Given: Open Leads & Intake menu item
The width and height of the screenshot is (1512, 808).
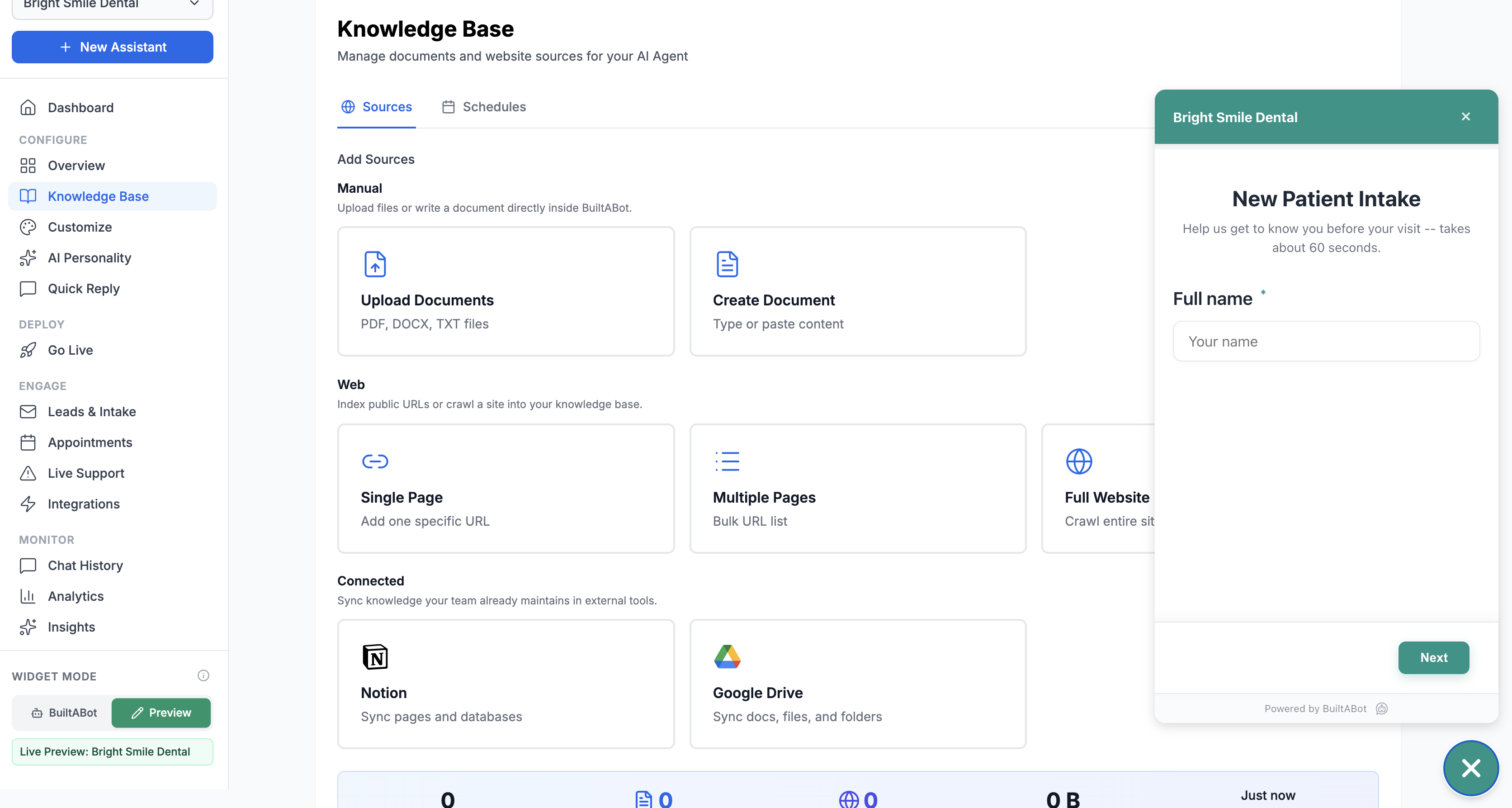Looking at the screenshot, I should coord(113,412).
